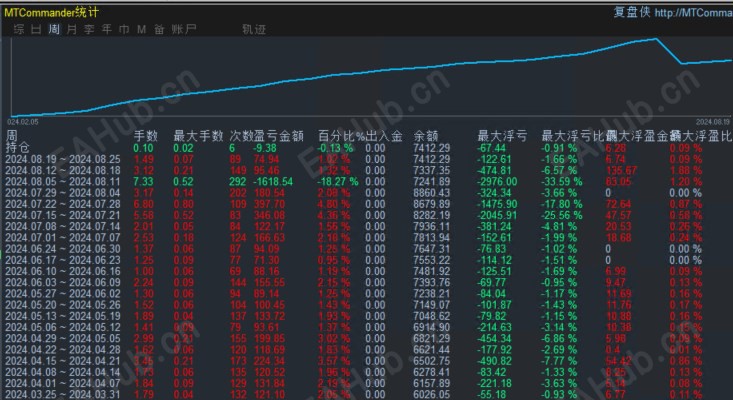Switch to the 综 summary tab
Viewport: 733px width, 400px height.
[19, 29]
